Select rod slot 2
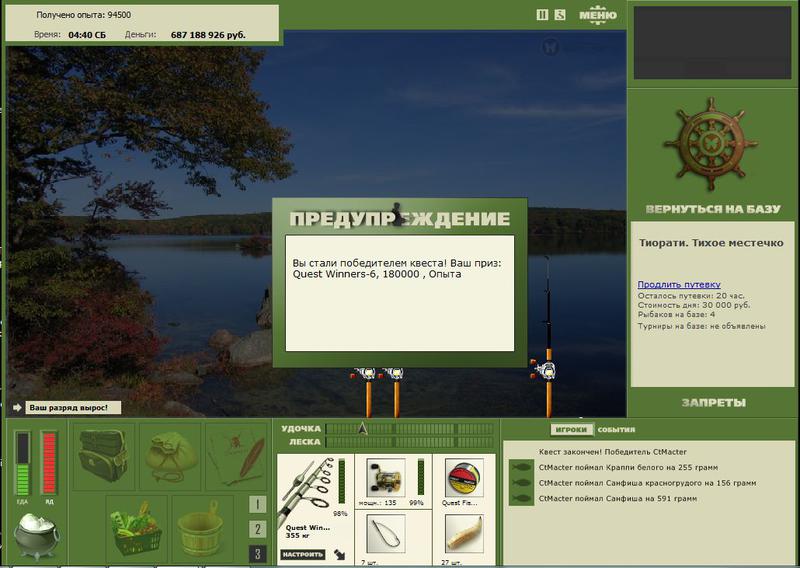This screenshot has height=568, width=800. coord(258,529)
